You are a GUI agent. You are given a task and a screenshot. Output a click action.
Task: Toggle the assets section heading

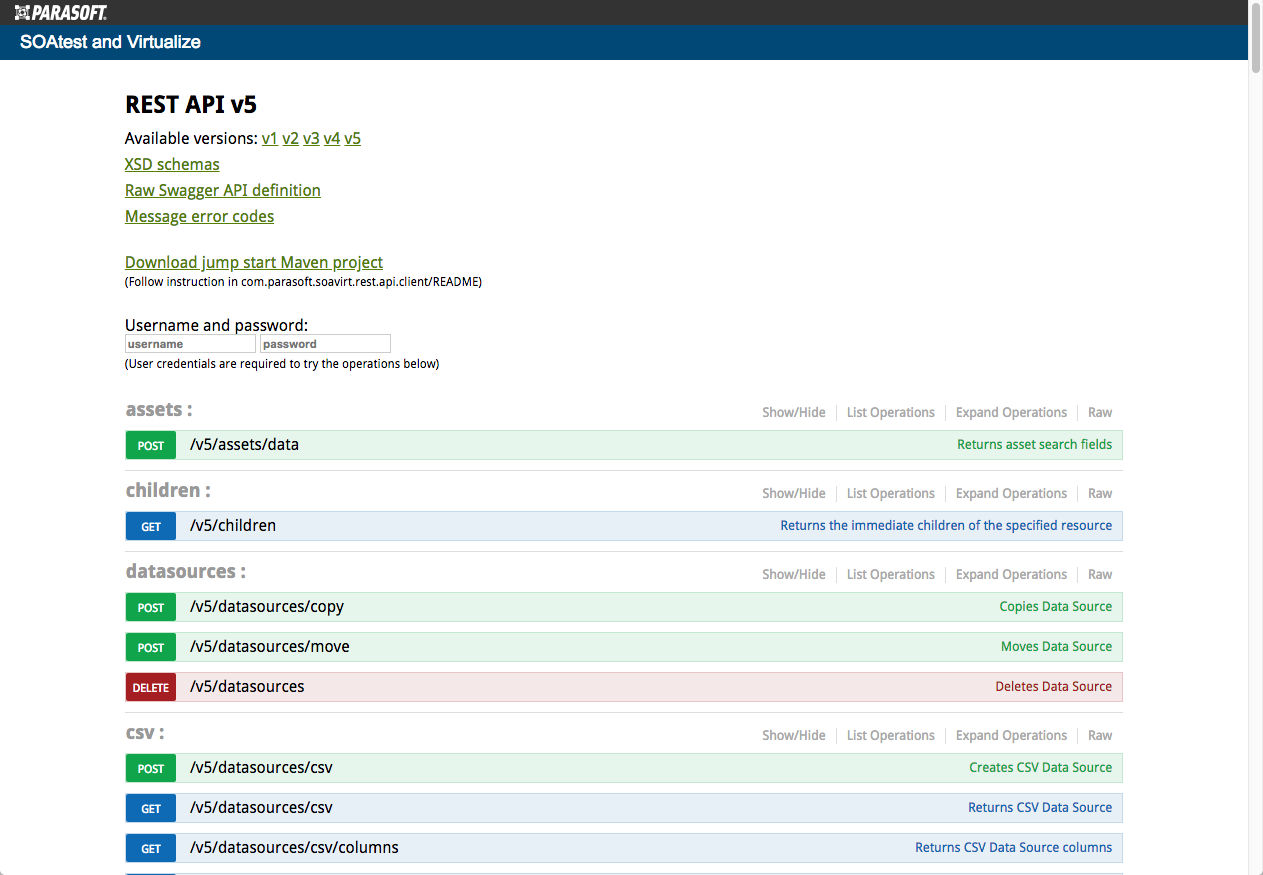159,410
